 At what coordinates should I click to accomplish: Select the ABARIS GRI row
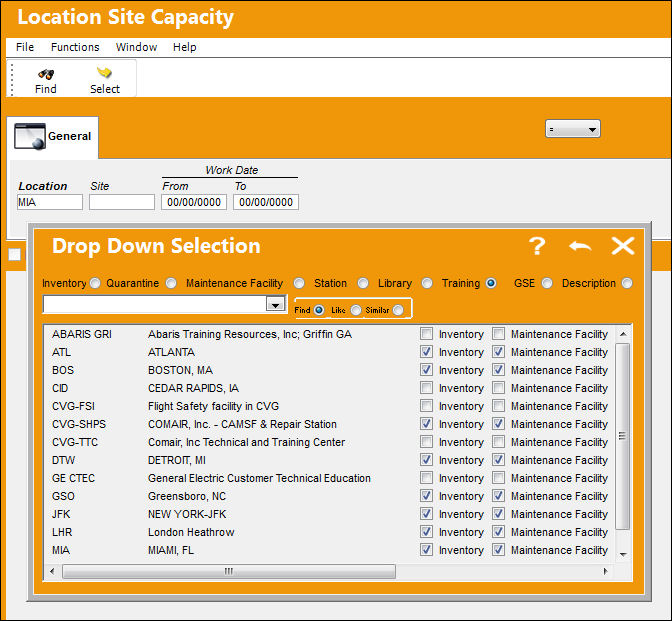329,334
